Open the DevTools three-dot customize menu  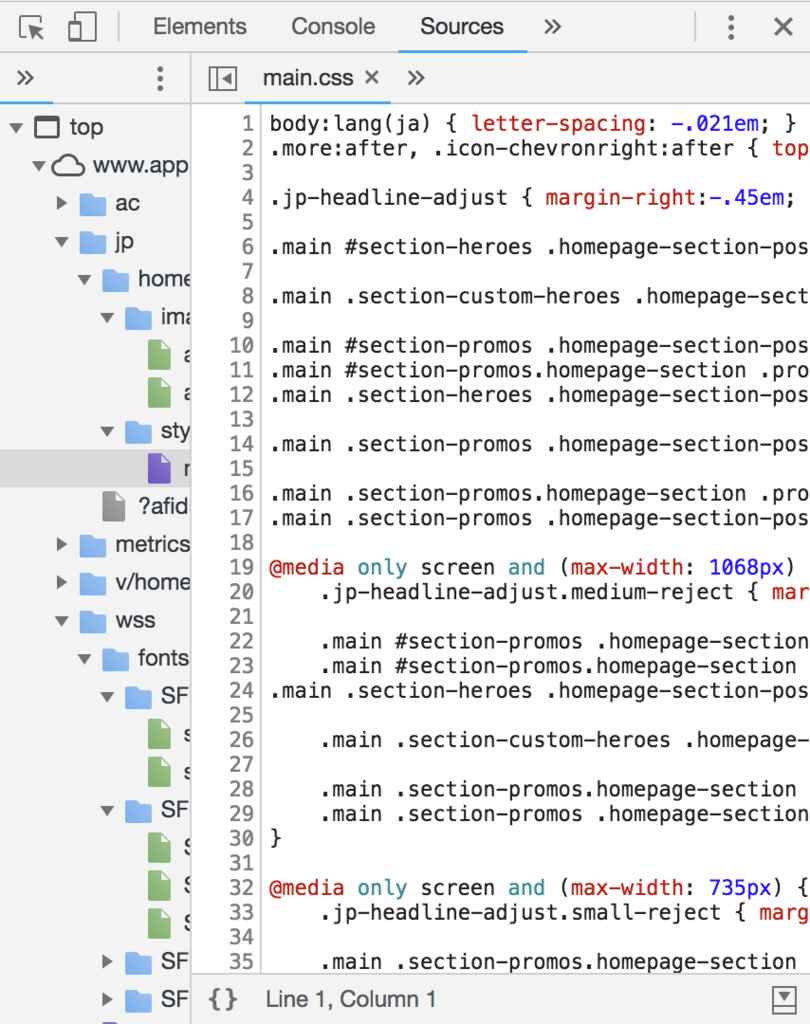pyautogui.click(x=731, y=27)
